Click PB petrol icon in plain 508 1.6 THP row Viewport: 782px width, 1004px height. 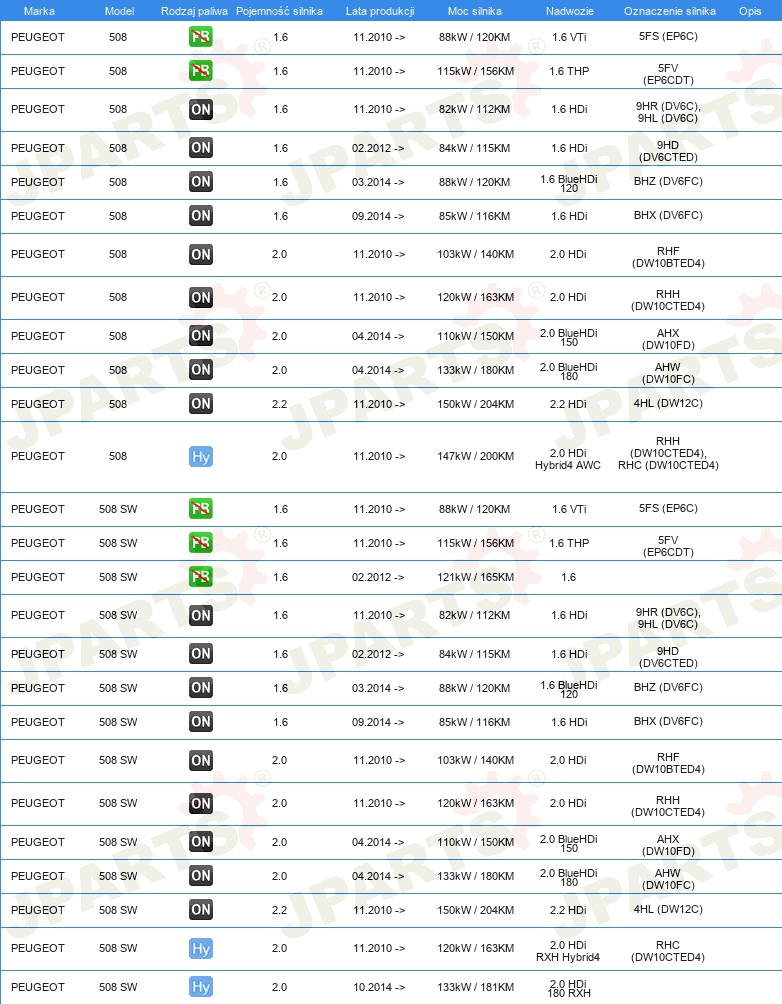(x=200, y=70)
